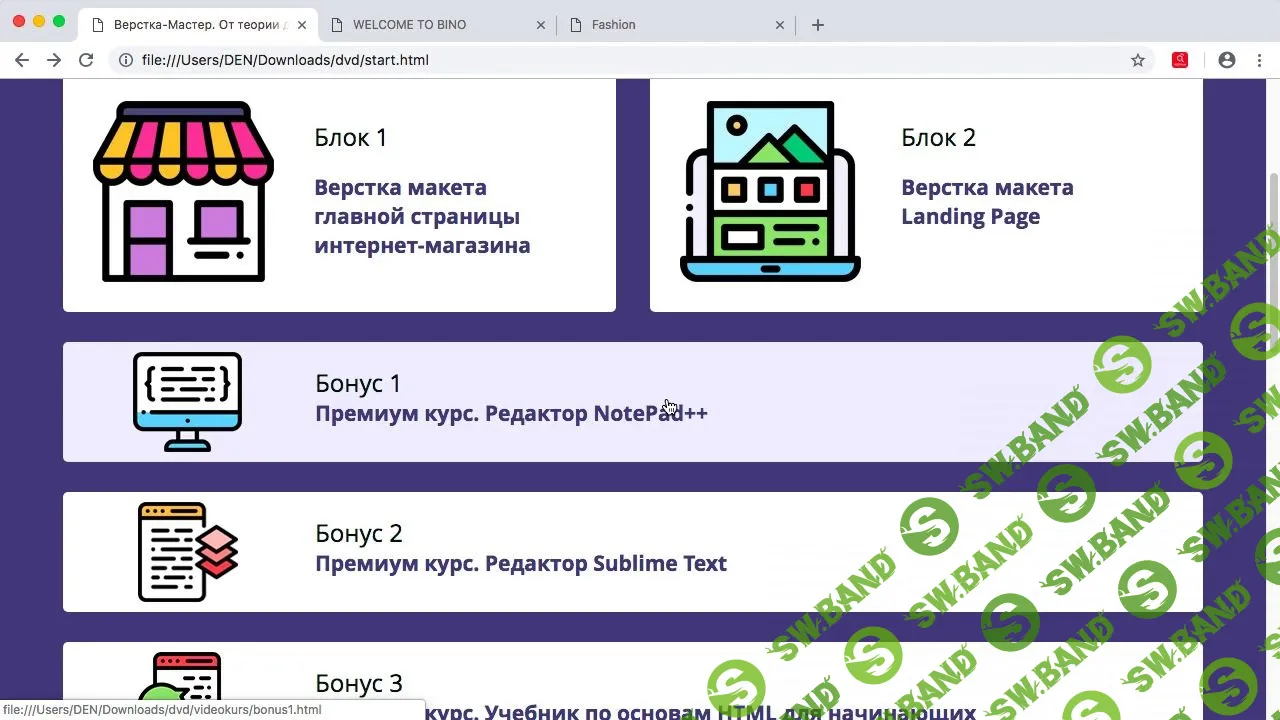Click the laptop icon next to Блок 2
The width and height of the screenshot is (1280, 720).
[770, 190]
